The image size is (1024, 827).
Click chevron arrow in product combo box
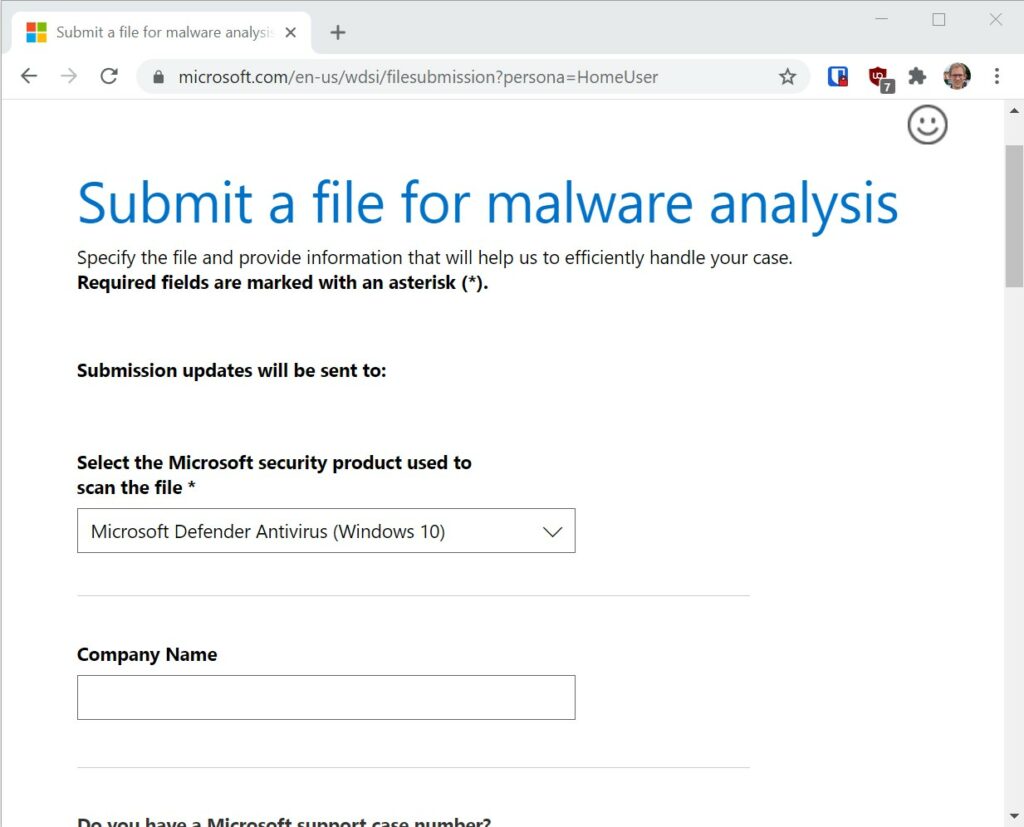pos(552,532)
